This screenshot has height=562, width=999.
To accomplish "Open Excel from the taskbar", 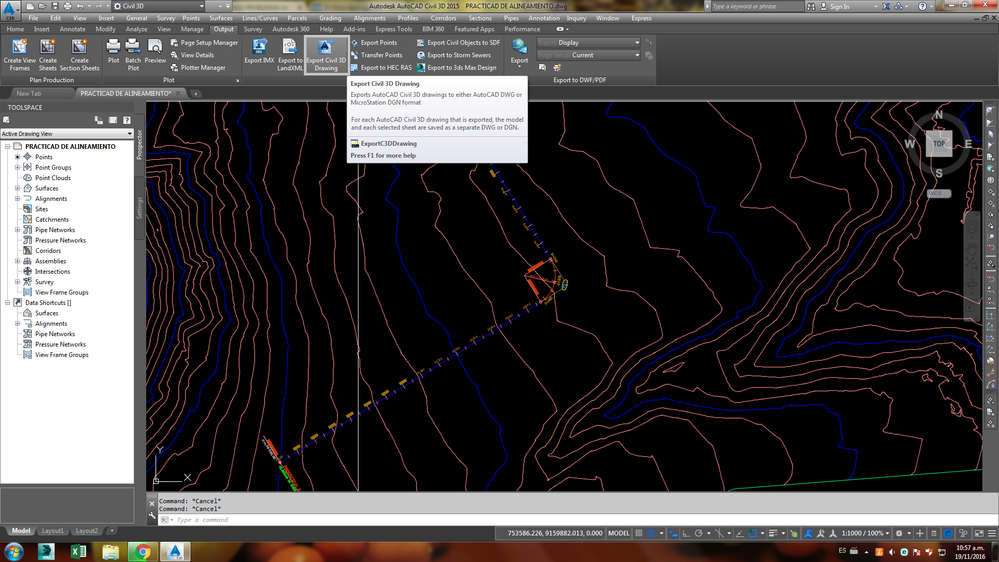I will tap(78, 552).
